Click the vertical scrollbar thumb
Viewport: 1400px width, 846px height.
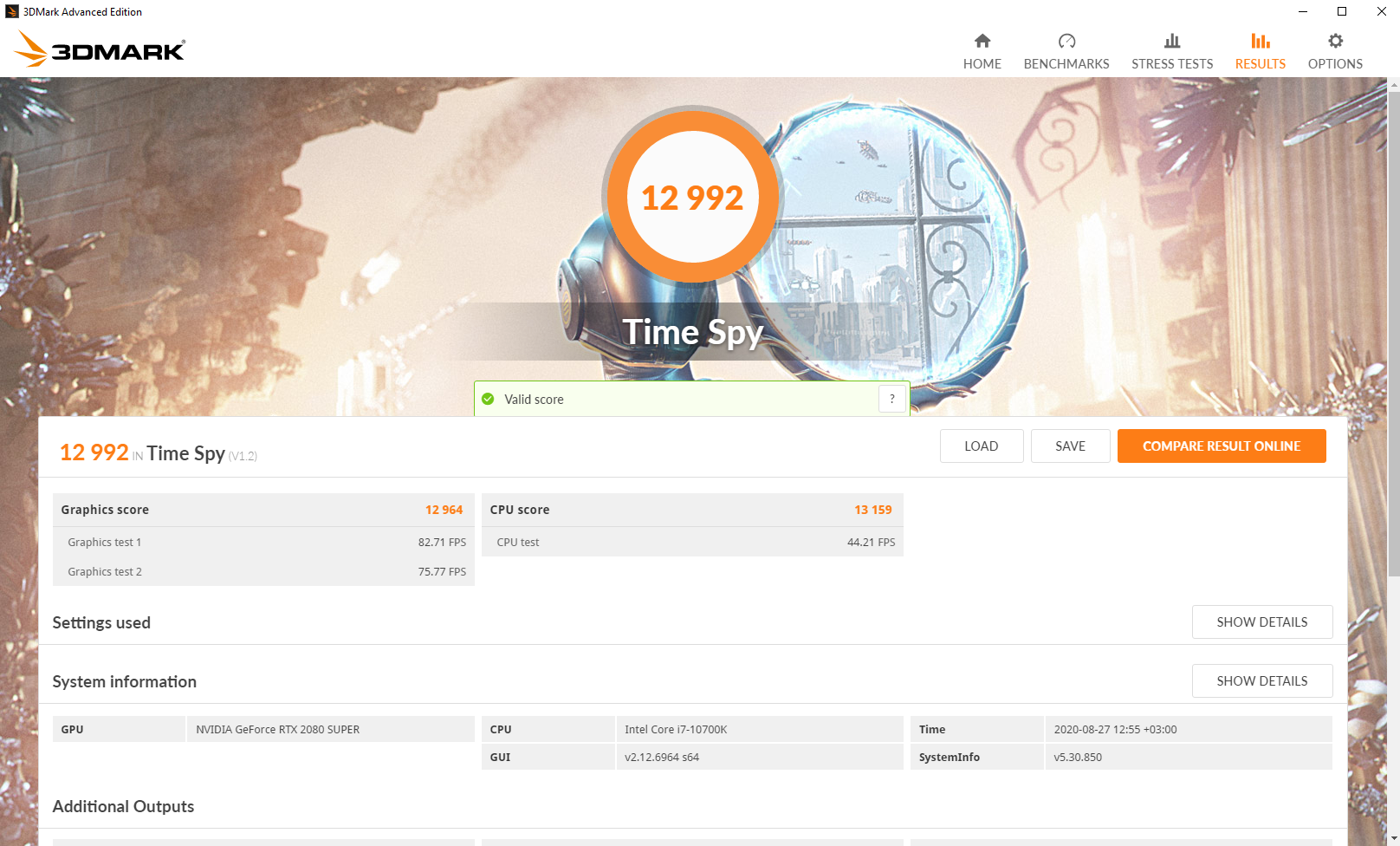tap(1393, 334)
